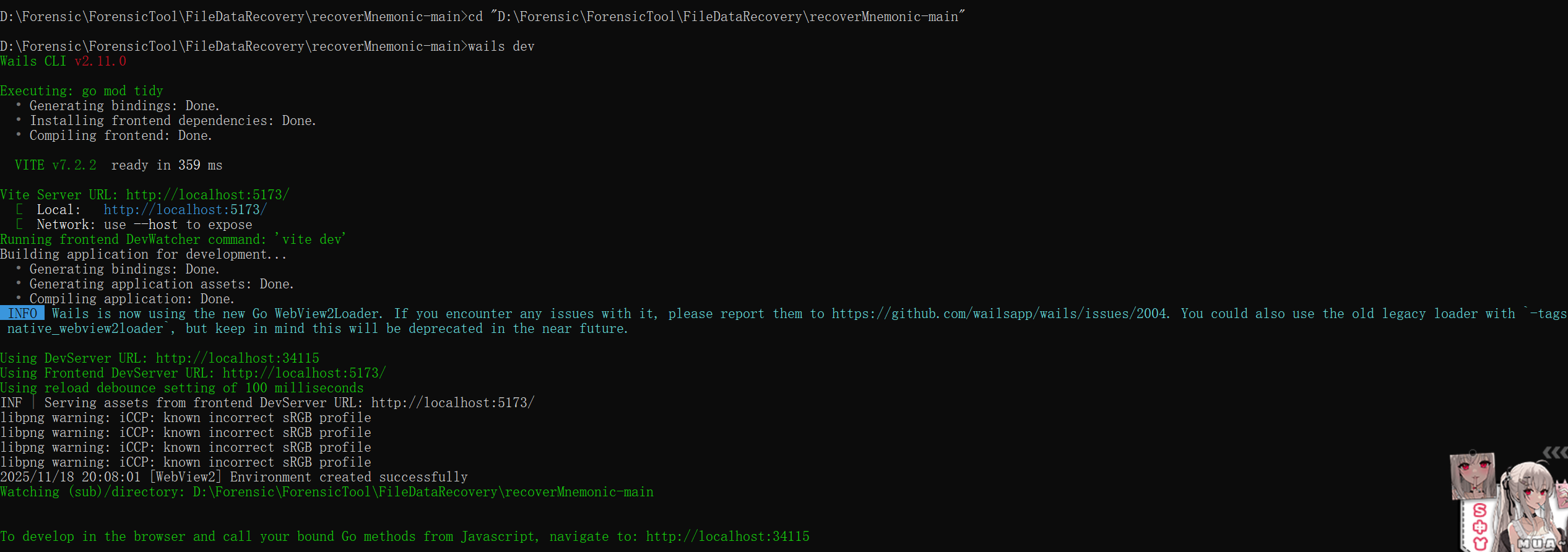The height and width of the screenshot is (552, 1568).
Task: Click the blue INFO badge
Action: pyautogui.click(x=22, y=314)
